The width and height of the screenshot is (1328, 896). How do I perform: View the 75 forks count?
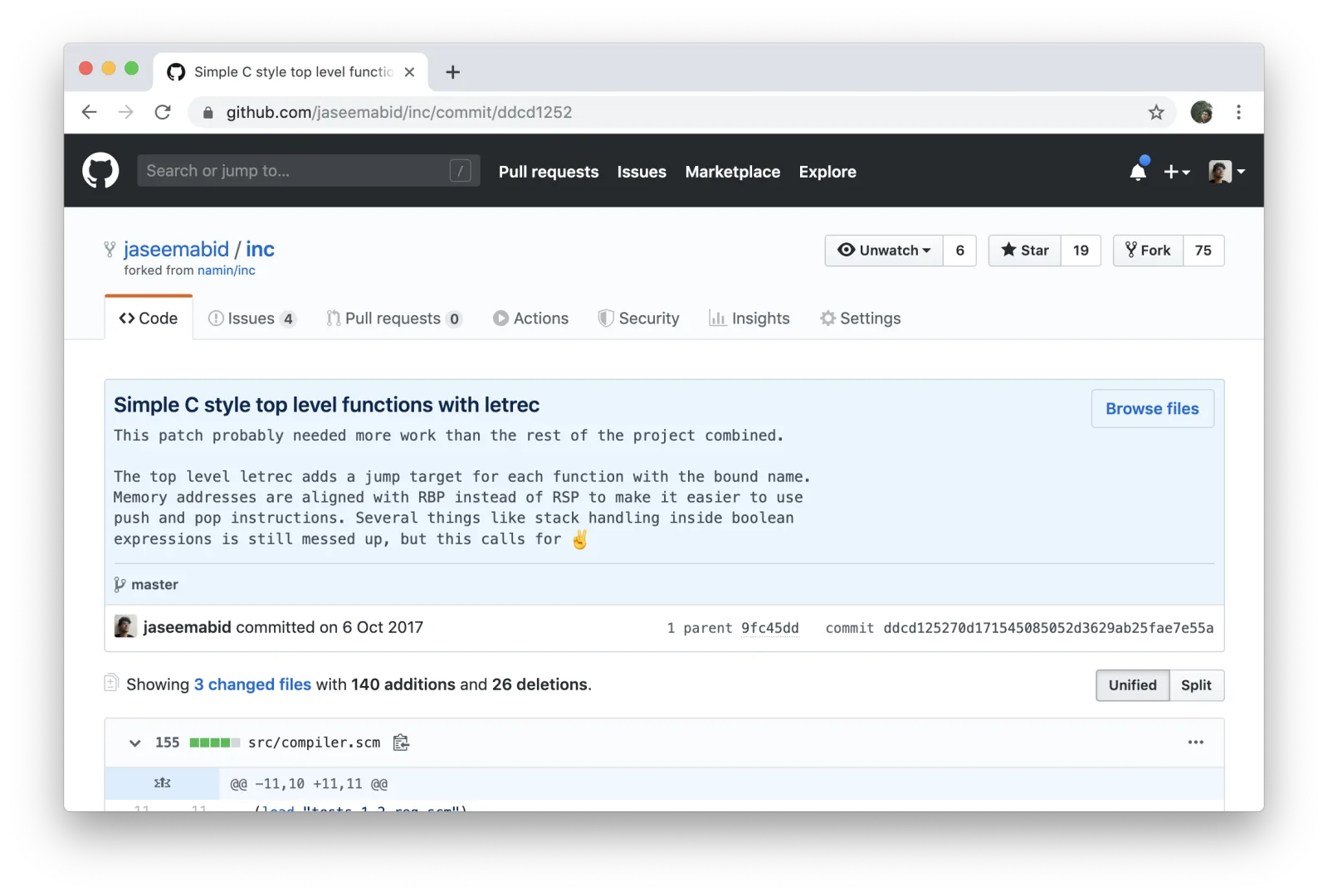point(1203,251)
